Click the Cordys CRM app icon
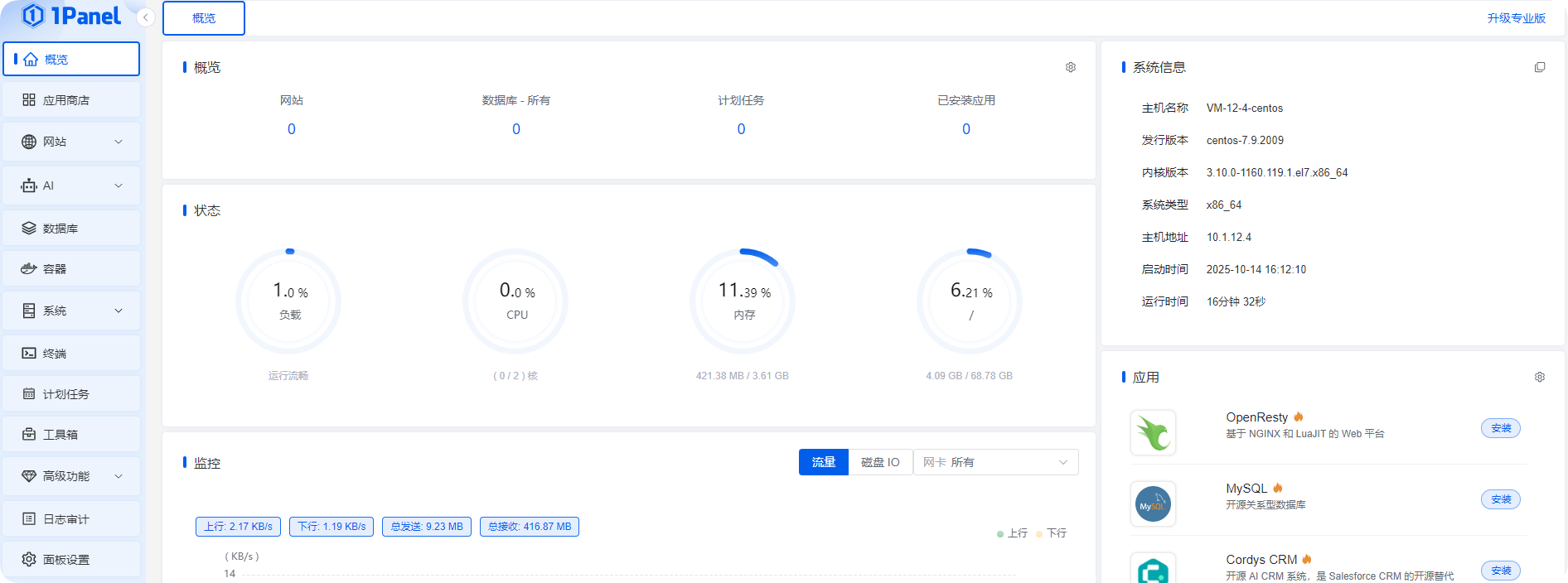The height and width of the screenshot is (583, 1568). pos(1153,568)
